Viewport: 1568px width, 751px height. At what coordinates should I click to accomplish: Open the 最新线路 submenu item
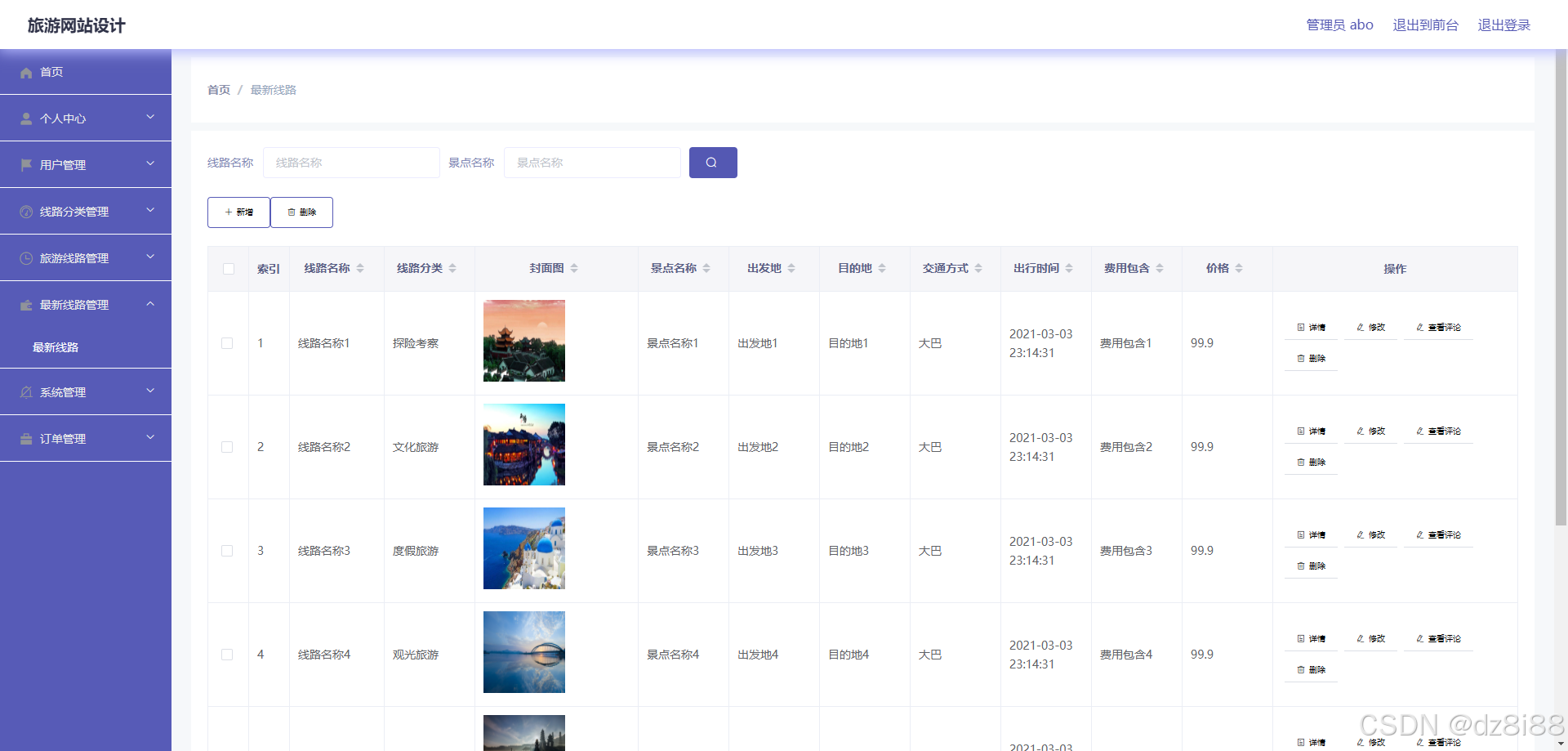click(55, 346)
